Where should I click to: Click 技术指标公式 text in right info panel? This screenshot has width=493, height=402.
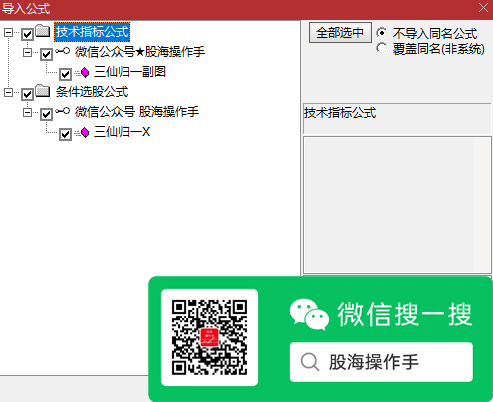point(340,113)
